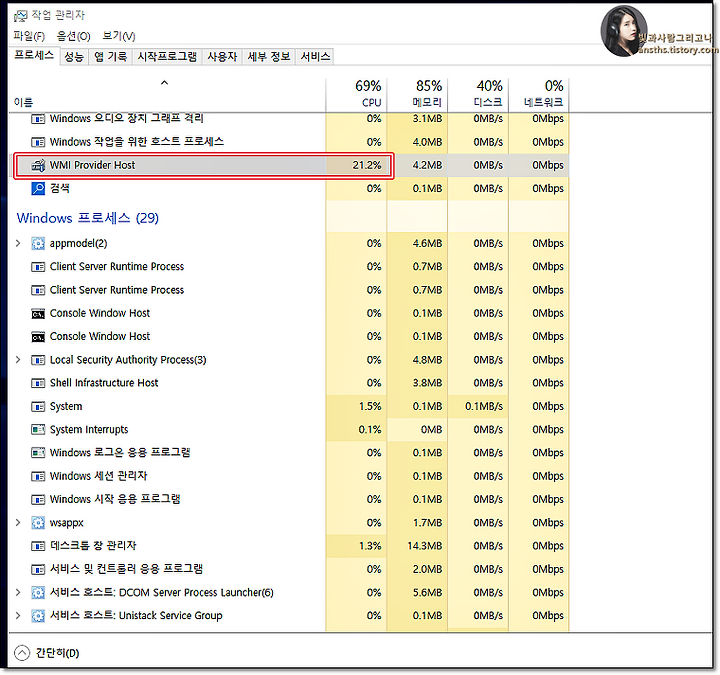Click the WMI Provider Host process icon
The image size is (720, 675).
tap(38, 165)
